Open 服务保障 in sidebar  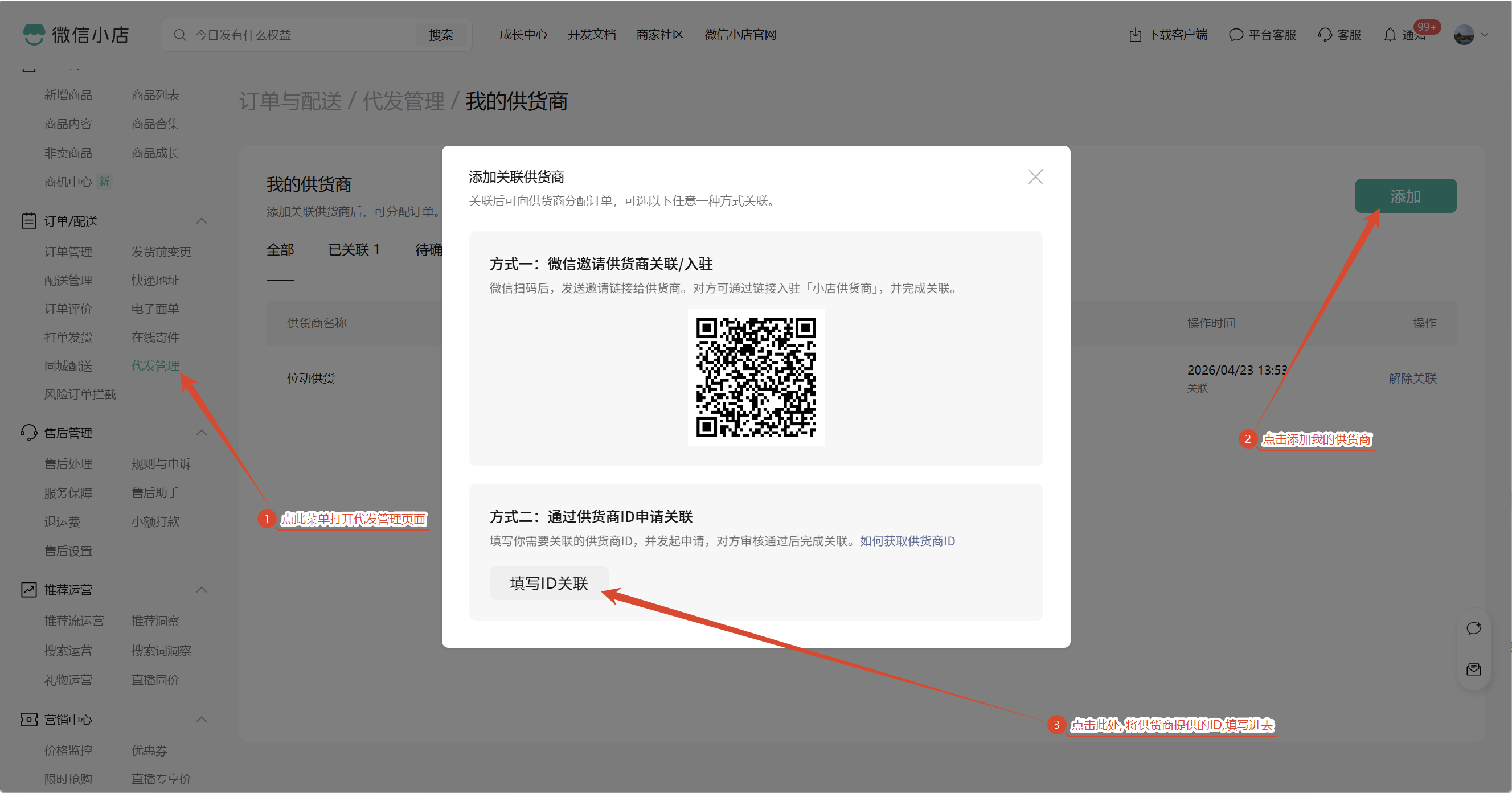(68, 492)
